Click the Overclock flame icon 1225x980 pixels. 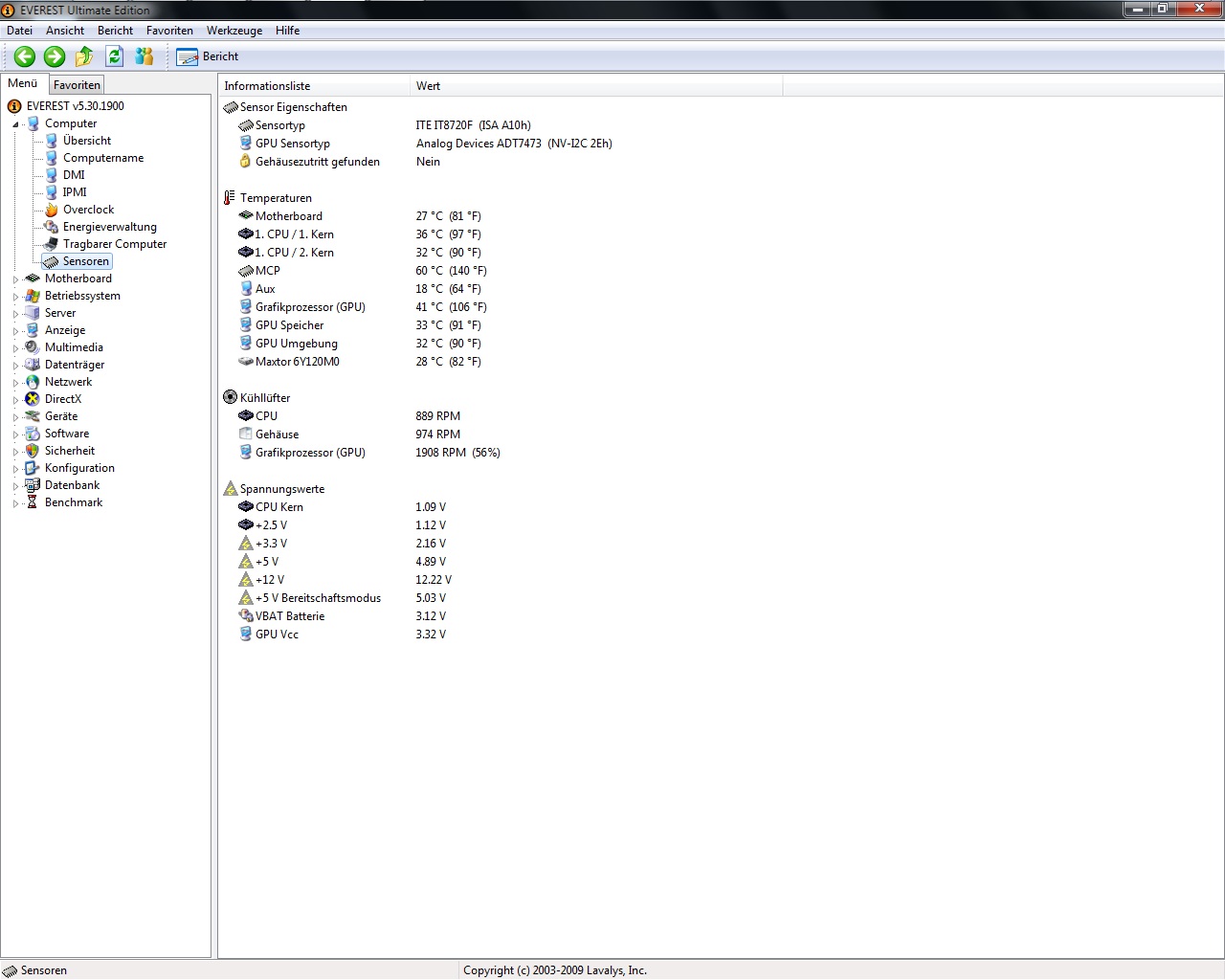[52, 210]
